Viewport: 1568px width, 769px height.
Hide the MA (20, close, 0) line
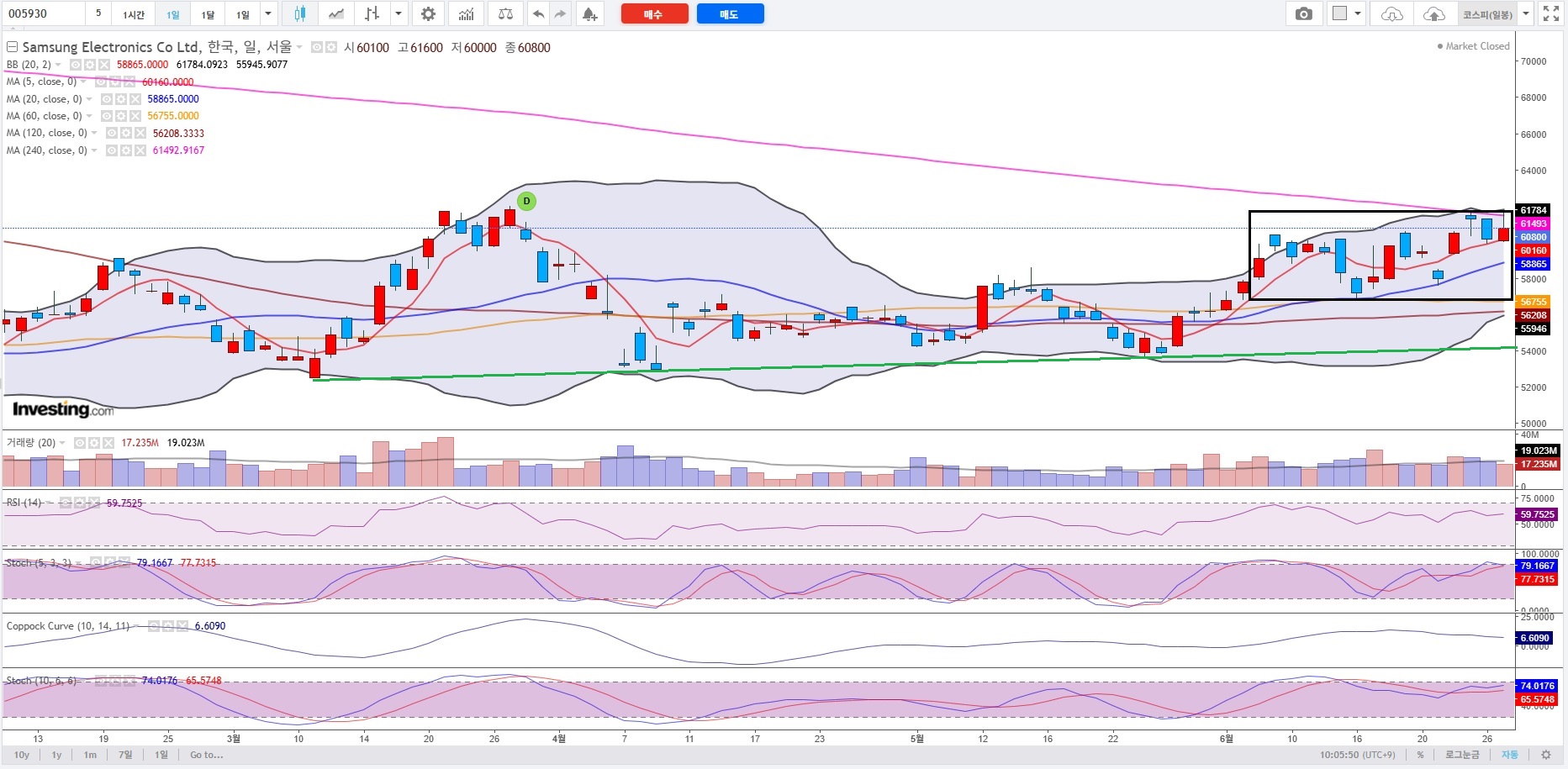coord(106,99)
